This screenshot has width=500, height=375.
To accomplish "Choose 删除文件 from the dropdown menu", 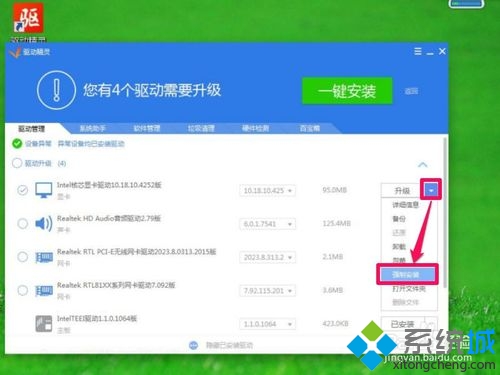I will (x=405, y=302).
